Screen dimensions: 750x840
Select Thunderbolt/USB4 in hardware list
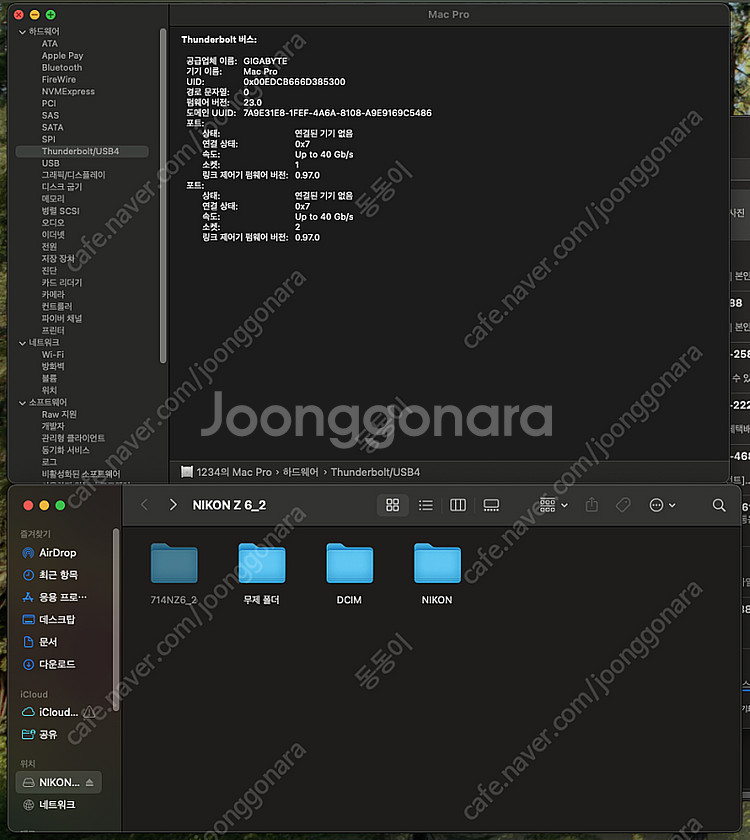pos(82,152)
